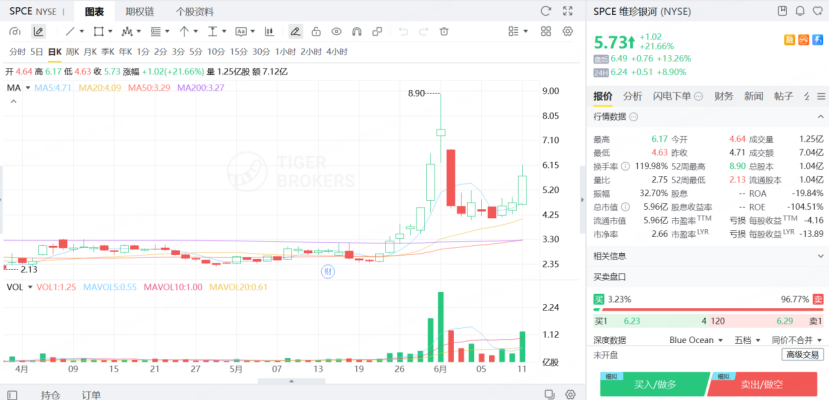This screenshot has height=400, width=829.
Task: Click the 融 margin badge
Action: (790, 40)
